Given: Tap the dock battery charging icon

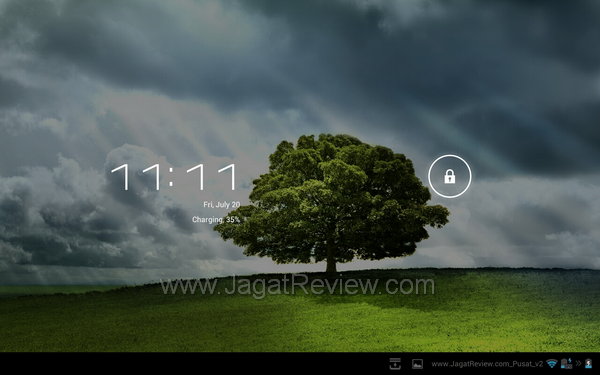Looking at the screenshot, I should (x=567, y=364).
